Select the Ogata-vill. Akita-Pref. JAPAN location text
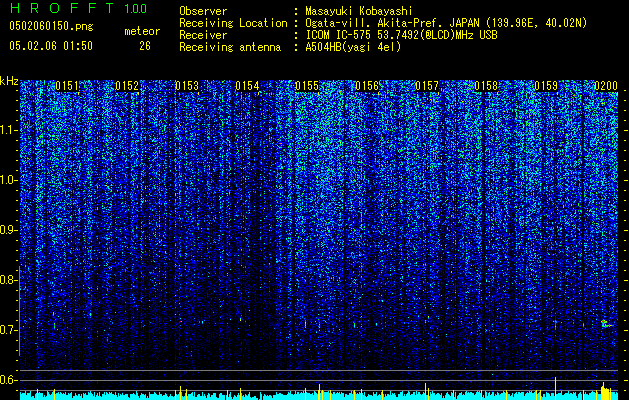The height and width of the screenshot is (400, 629). 446,23
